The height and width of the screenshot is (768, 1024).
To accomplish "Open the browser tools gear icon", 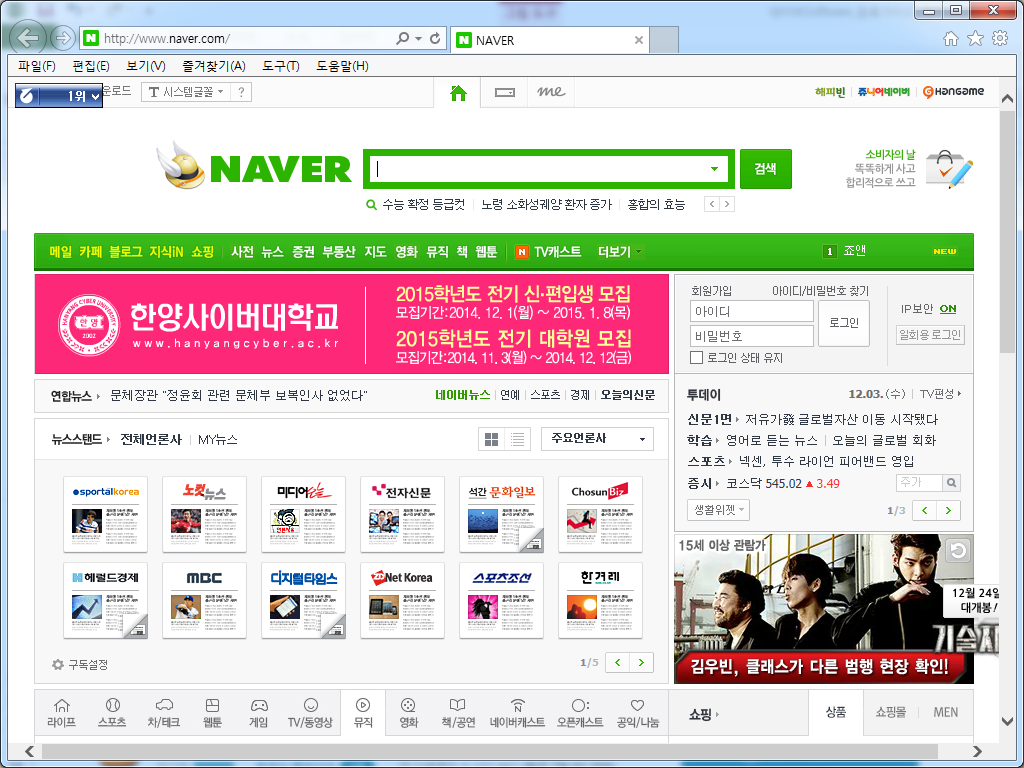I will click(x=1000, y=39).
